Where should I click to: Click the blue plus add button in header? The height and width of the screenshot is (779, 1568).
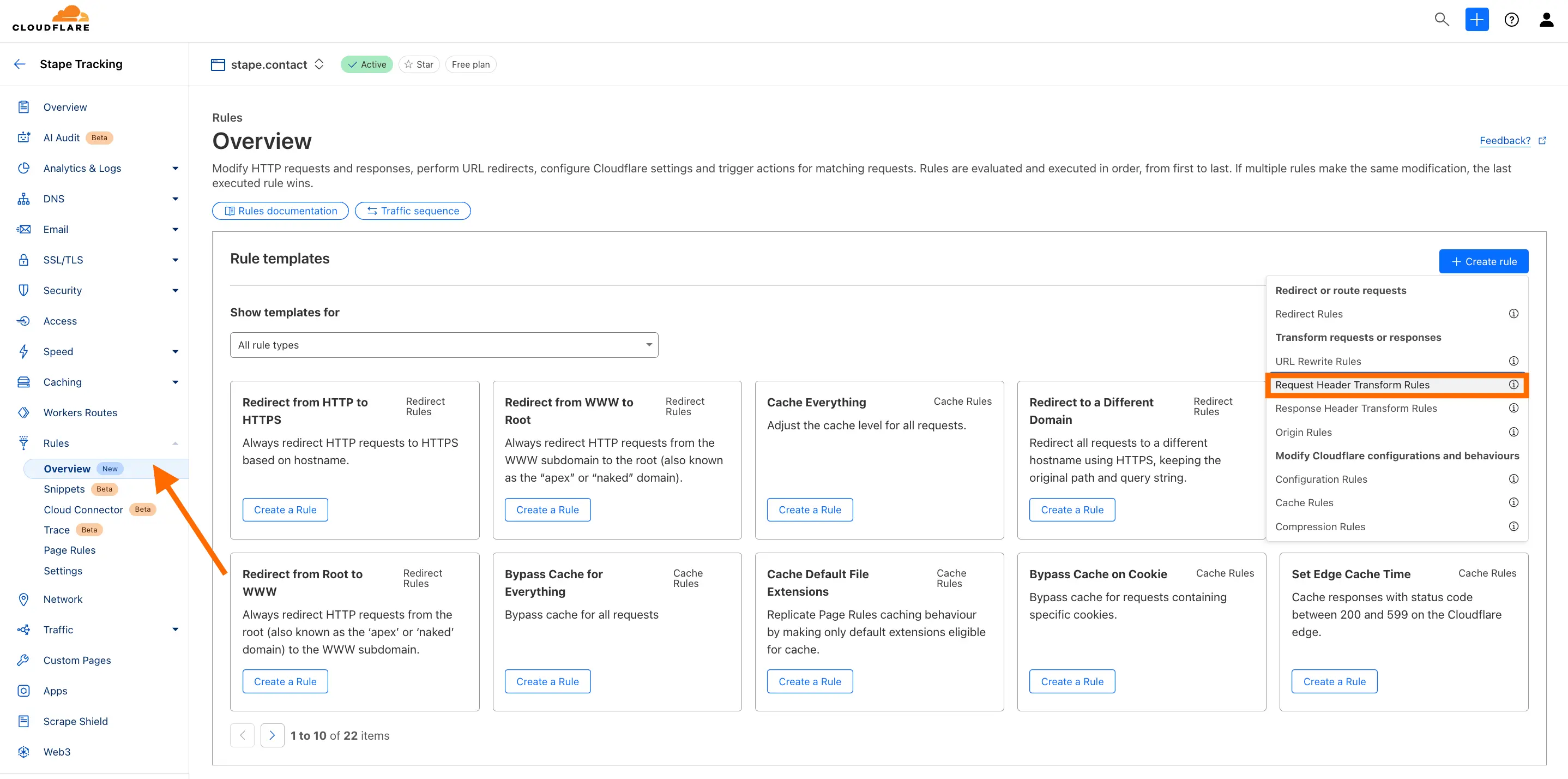pos(1477,20)
